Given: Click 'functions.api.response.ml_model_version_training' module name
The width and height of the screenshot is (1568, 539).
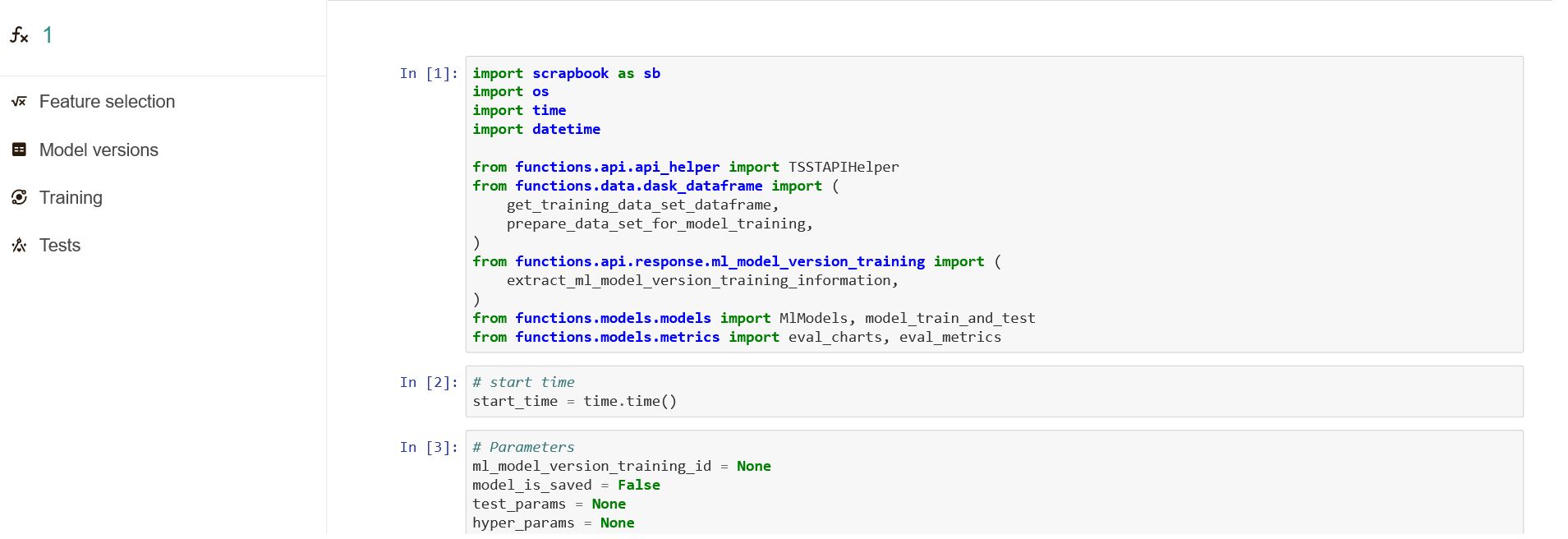Looking at the screenshot, I should [x=720, y=261].
